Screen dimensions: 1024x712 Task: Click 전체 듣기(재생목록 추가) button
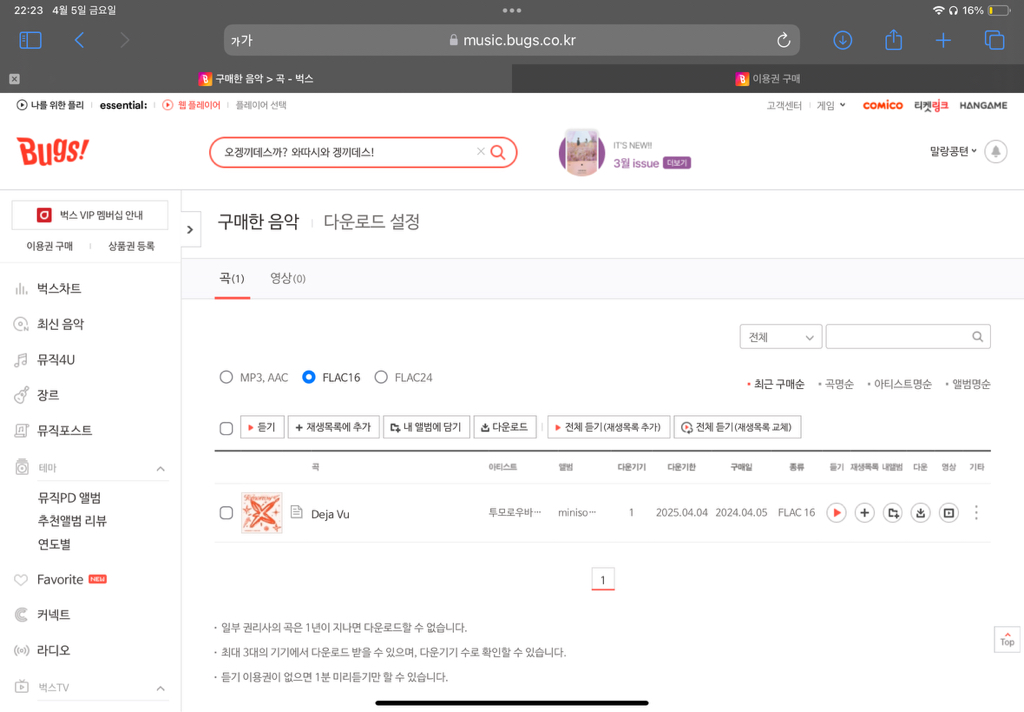tap(609, 427)
